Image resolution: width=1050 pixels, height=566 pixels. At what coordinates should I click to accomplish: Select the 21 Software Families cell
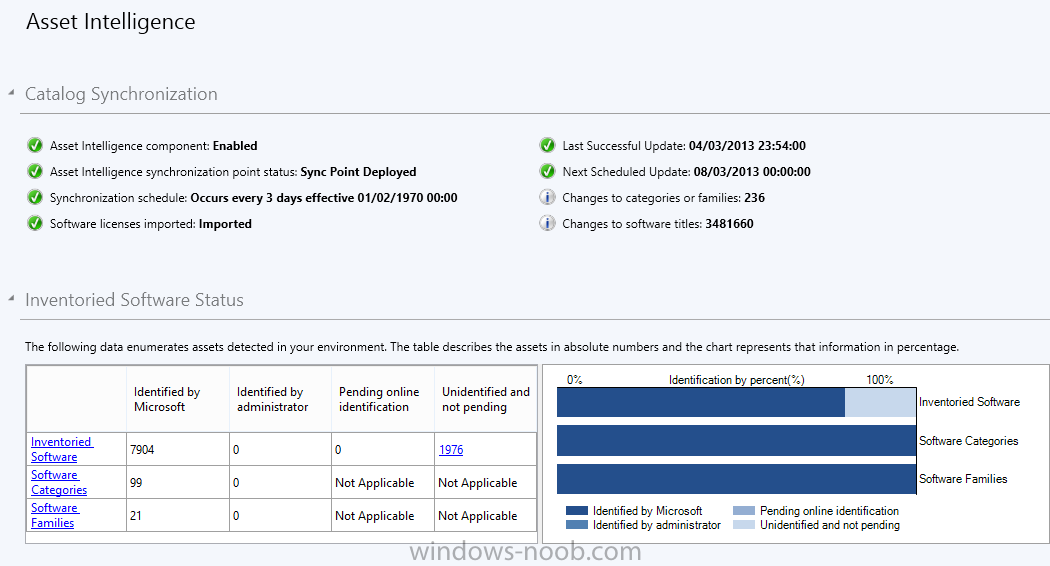(x=177, y=515)
